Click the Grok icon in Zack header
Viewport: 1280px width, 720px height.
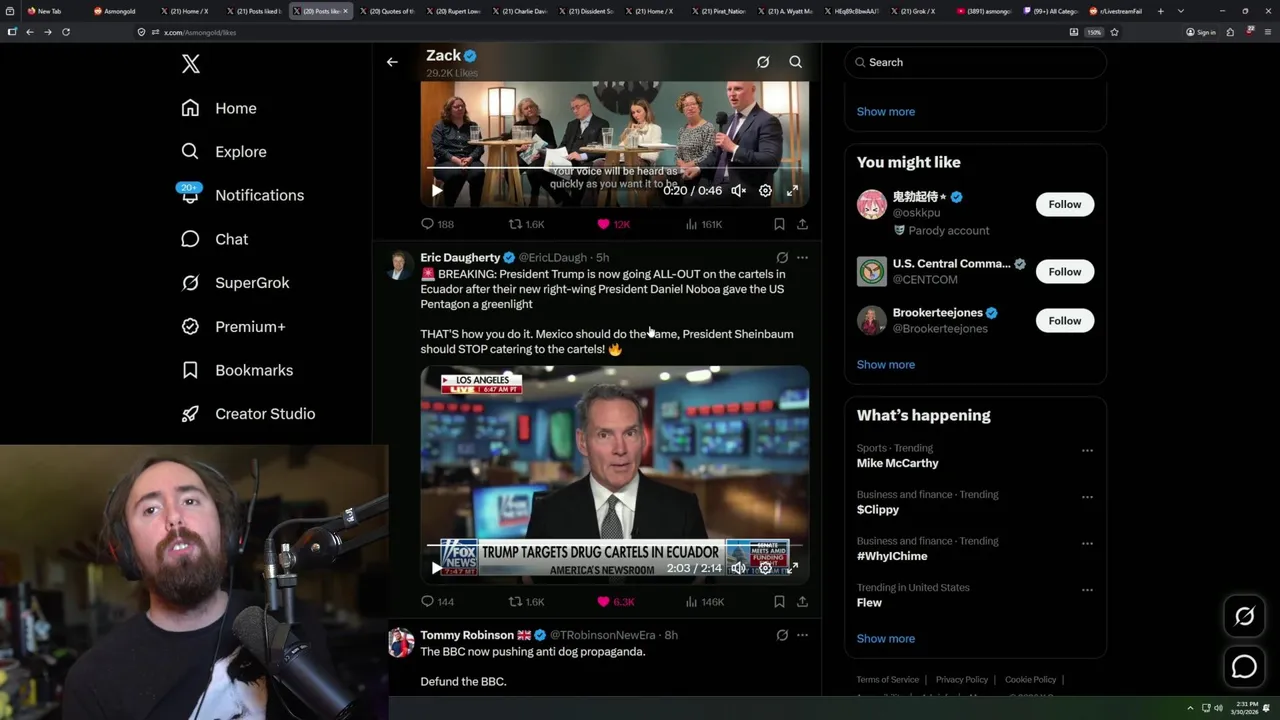pyautogui.click(x=763, y=62)
